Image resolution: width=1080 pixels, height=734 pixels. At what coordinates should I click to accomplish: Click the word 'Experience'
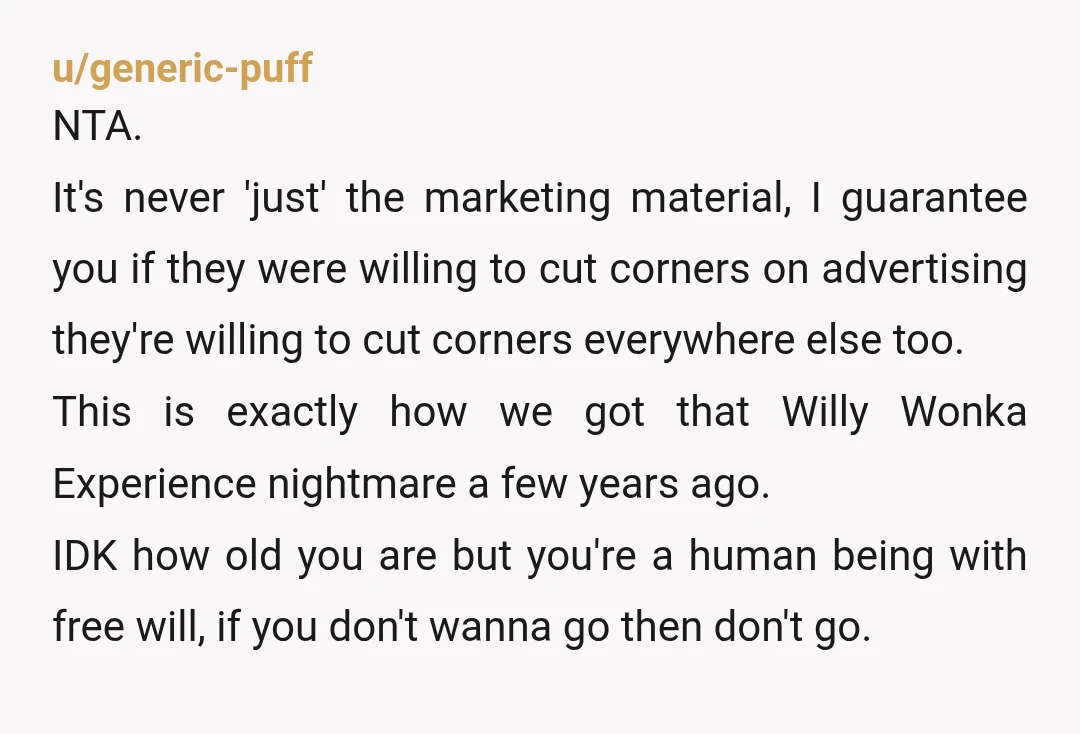click(x=154, y=484)
